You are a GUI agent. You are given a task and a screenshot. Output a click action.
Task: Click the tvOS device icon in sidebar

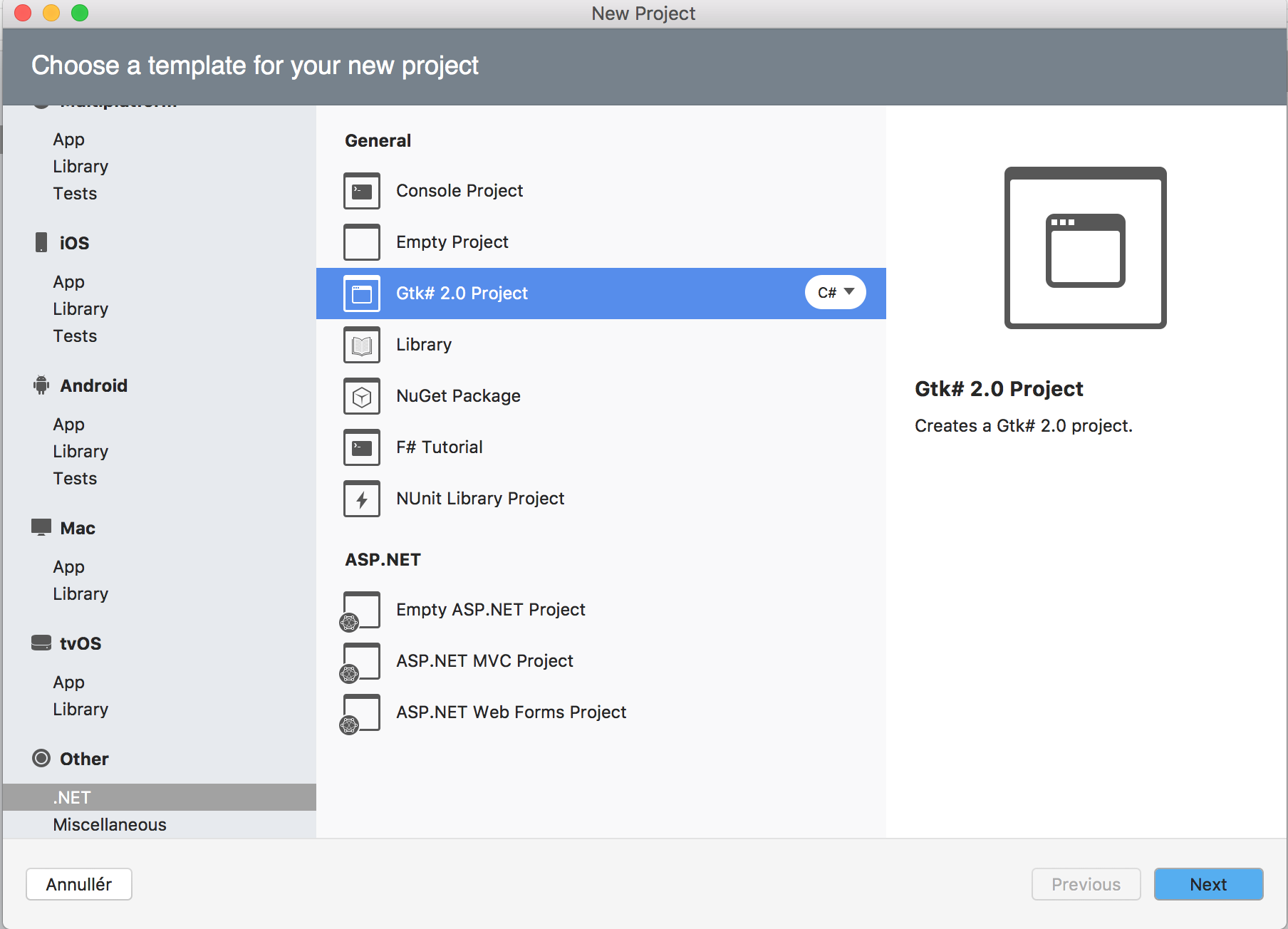(x=41, y=643)
